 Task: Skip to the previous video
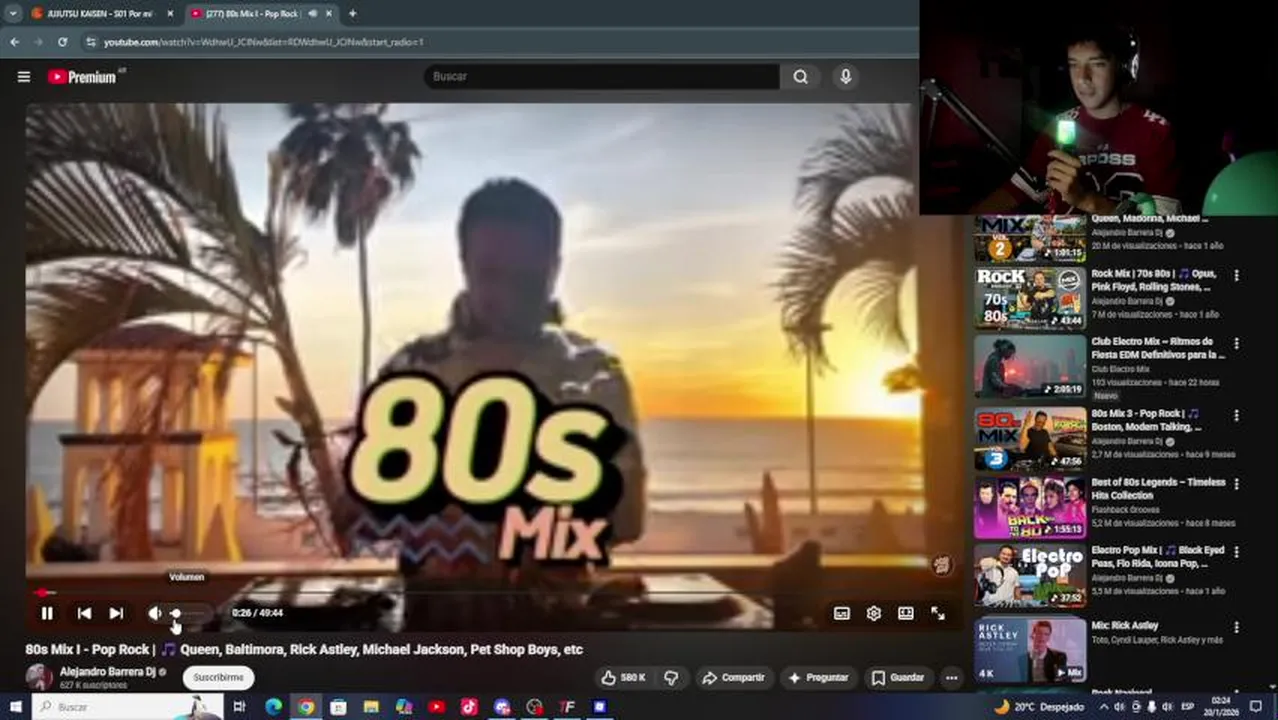84,613
